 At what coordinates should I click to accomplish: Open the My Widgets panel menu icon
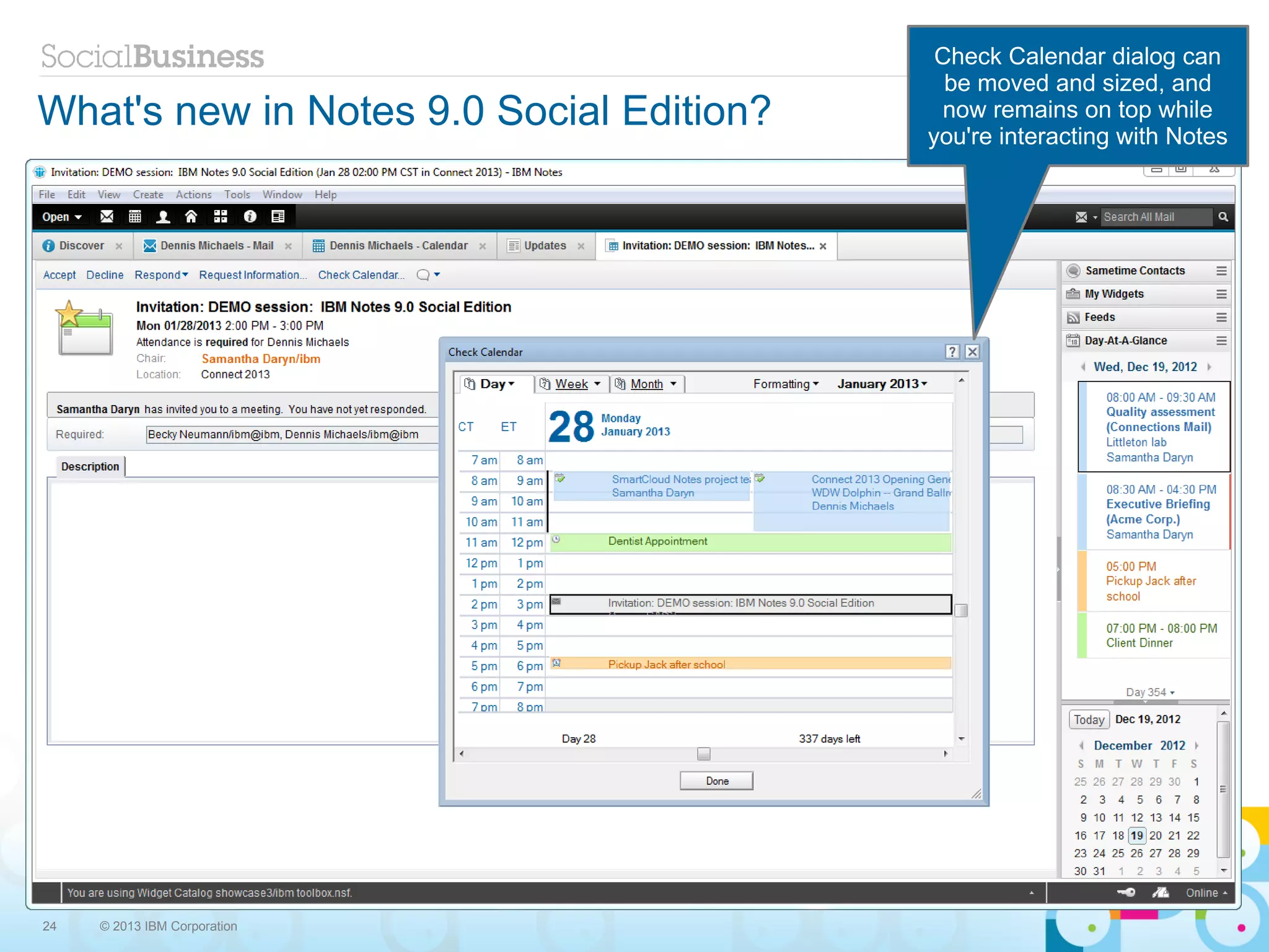pyautogui.click(x=1221, y=294)
